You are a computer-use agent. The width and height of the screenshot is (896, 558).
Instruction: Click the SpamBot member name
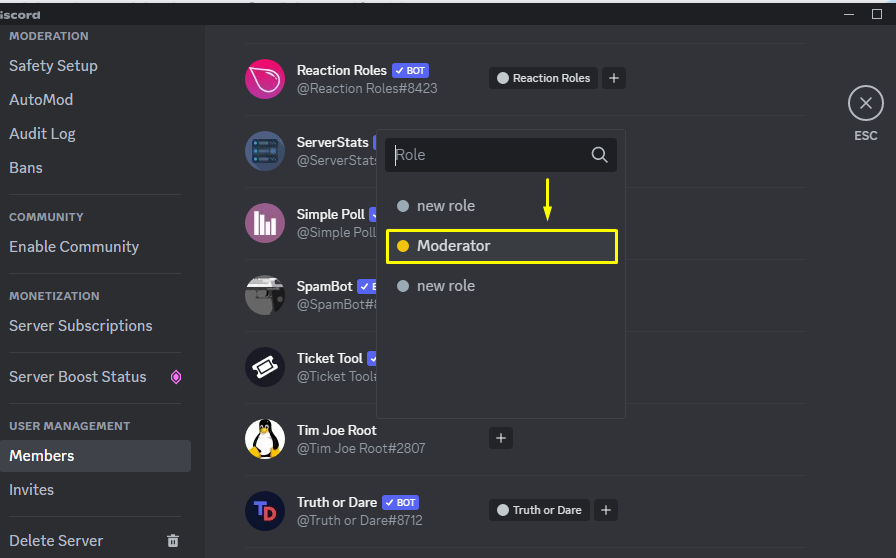[x=325, y=286]
